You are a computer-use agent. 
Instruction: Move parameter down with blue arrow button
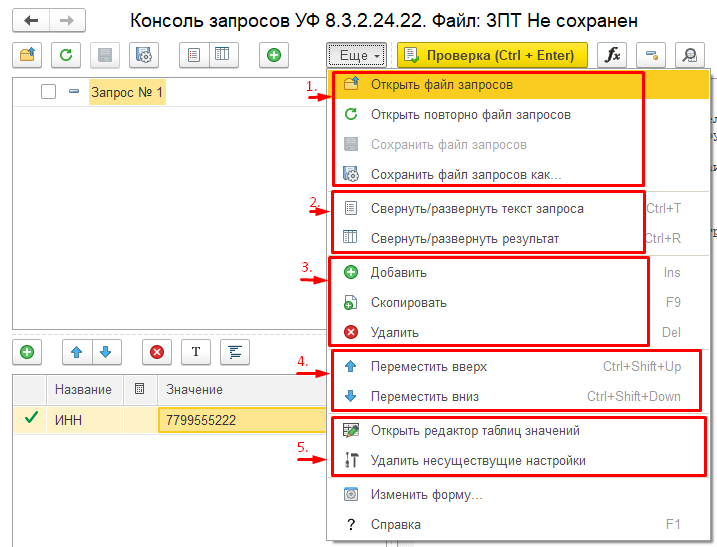(107, 352)
